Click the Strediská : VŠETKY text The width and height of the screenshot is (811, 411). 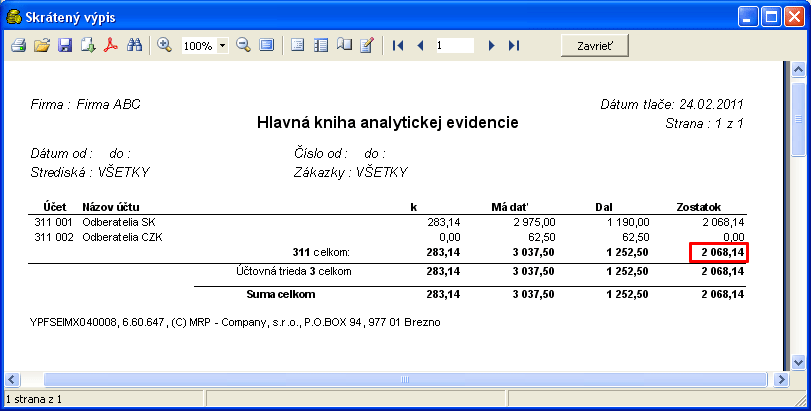click(90, 172)
